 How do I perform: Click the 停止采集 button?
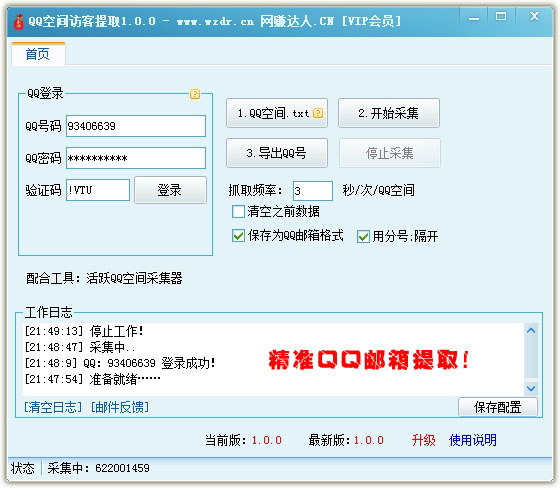point(390,153)
